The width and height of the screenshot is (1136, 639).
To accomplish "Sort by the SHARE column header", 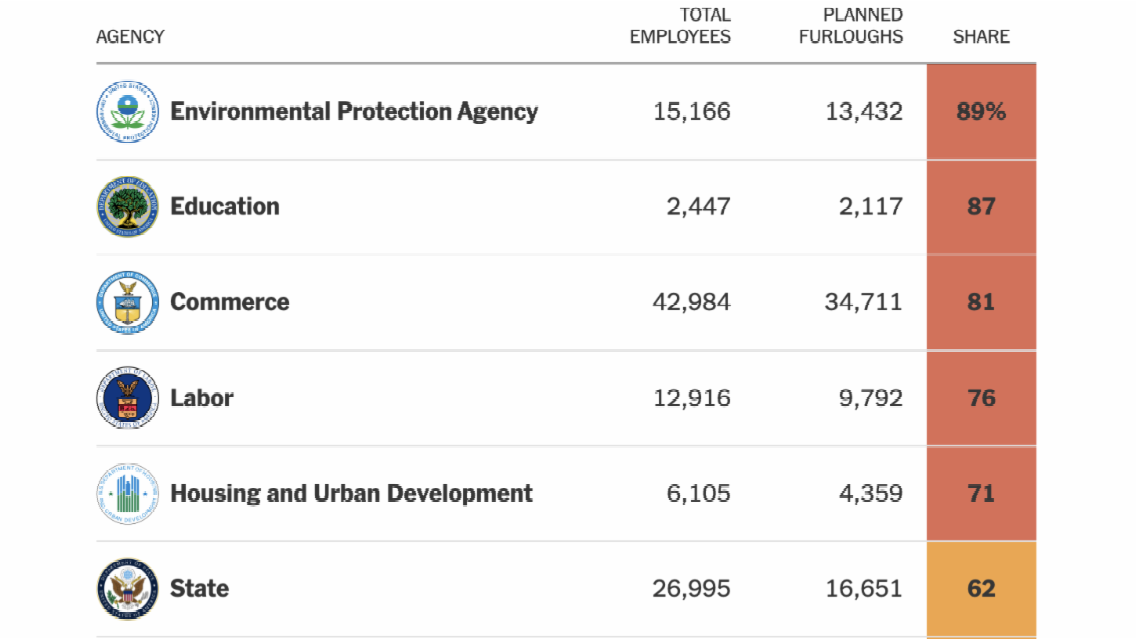I will click(981, 37).
